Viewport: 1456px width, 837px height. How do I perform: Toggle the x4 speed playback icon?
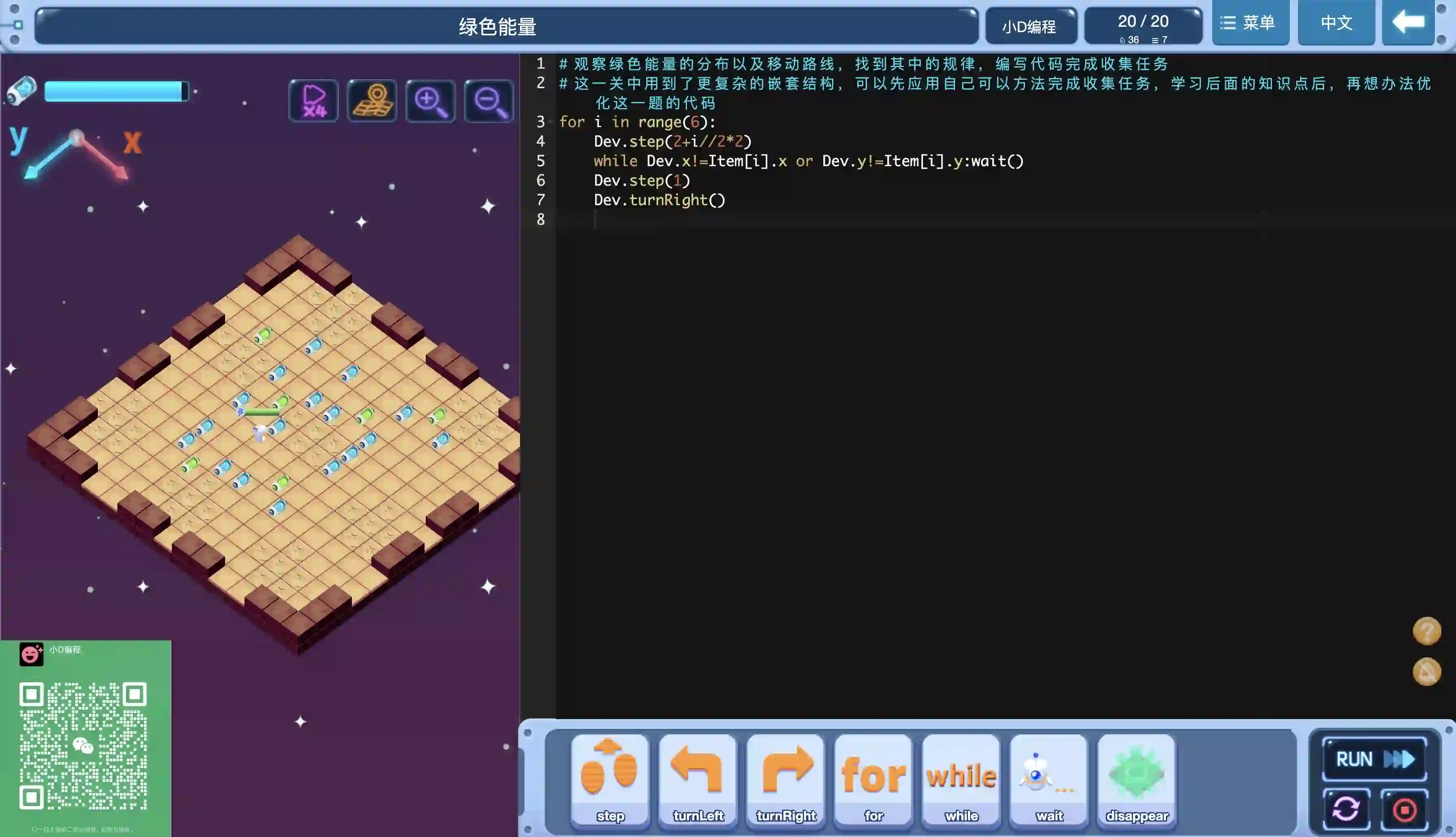point(313,101)
